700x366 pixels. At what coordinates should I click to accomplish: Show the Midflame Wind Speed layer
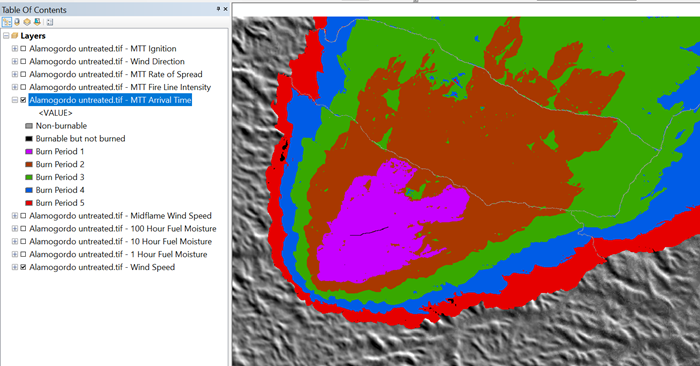click(x=23, y=216)
